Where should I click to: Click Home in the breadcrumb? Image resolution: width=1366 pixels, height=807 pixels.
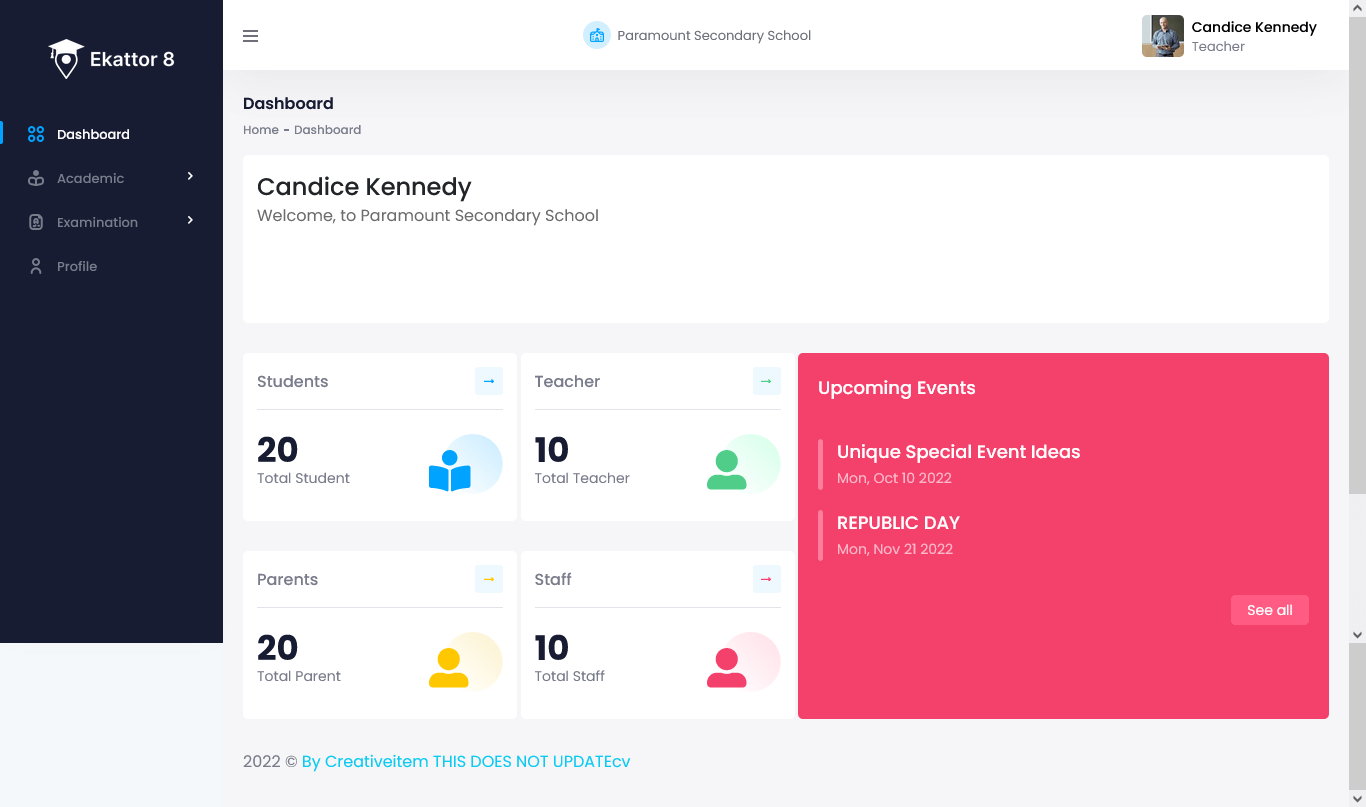pos(261,129)
